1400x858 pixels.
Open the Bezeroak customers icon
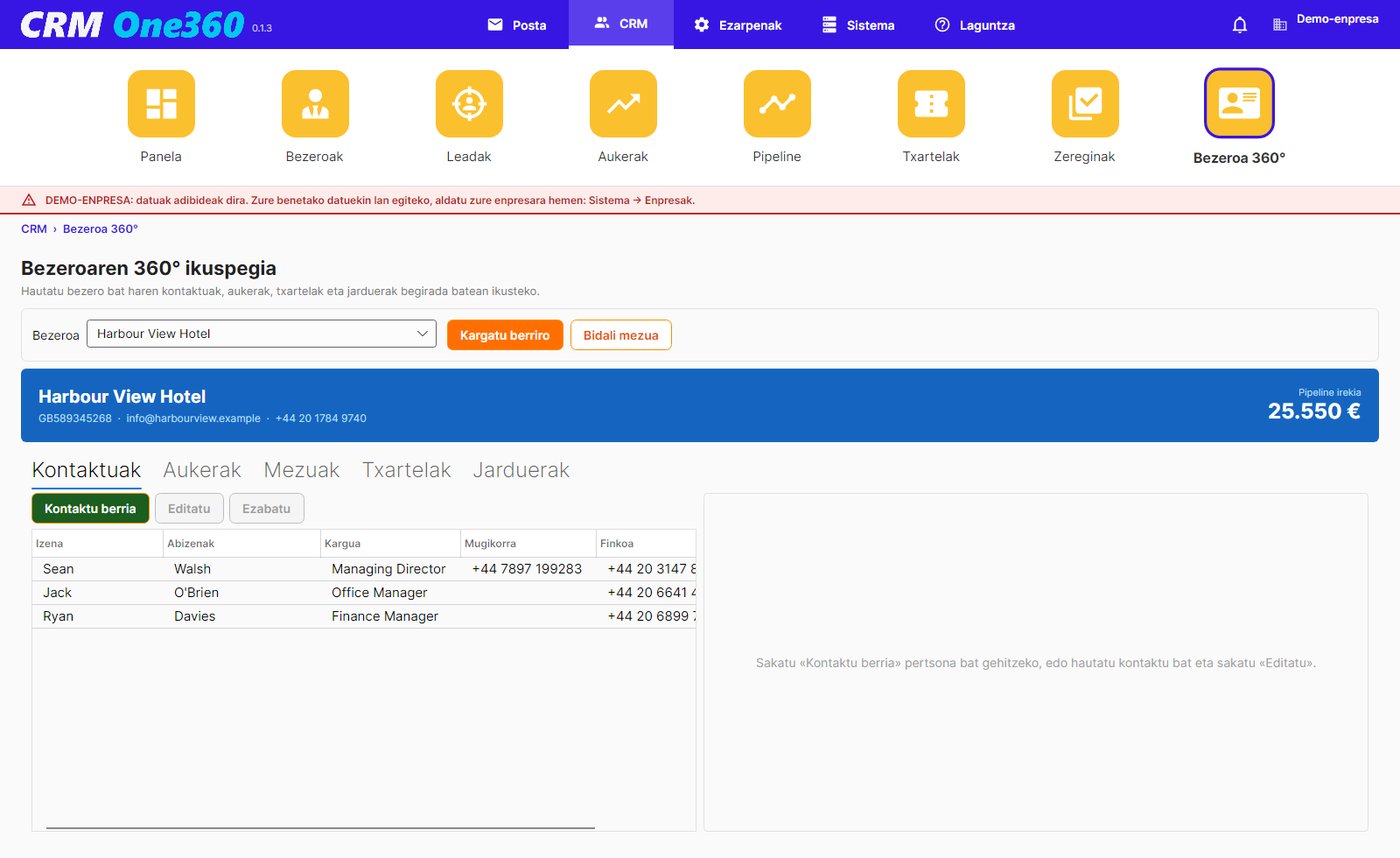point(315,104)
